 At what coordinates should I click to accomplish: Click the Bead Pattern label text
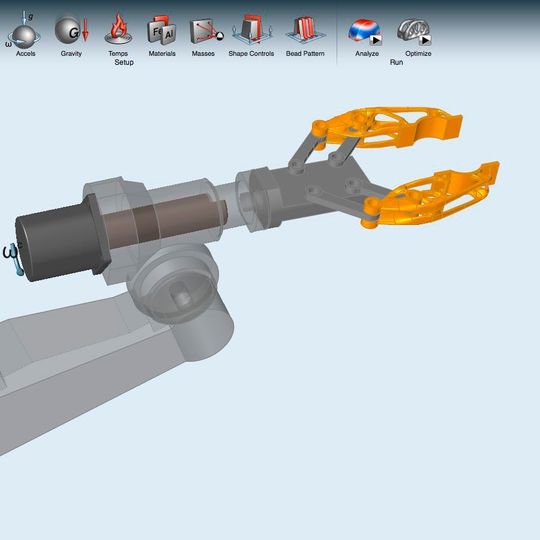305,53
